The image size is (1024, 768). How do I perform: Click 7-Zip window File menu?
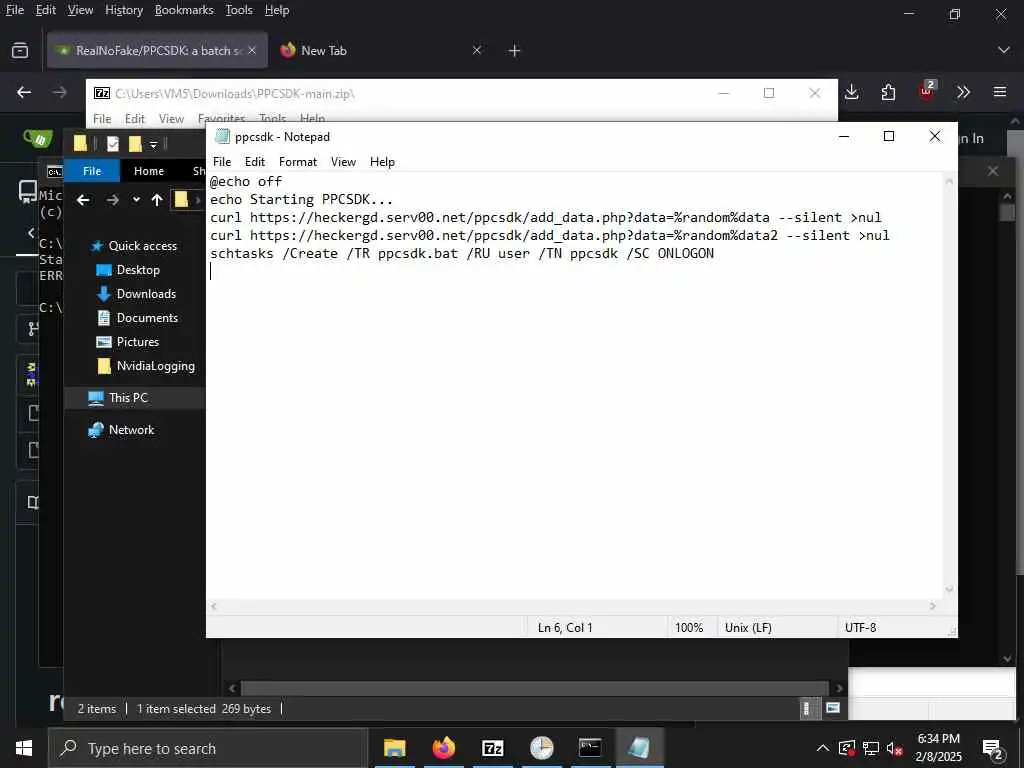click(x=102, y=118)
